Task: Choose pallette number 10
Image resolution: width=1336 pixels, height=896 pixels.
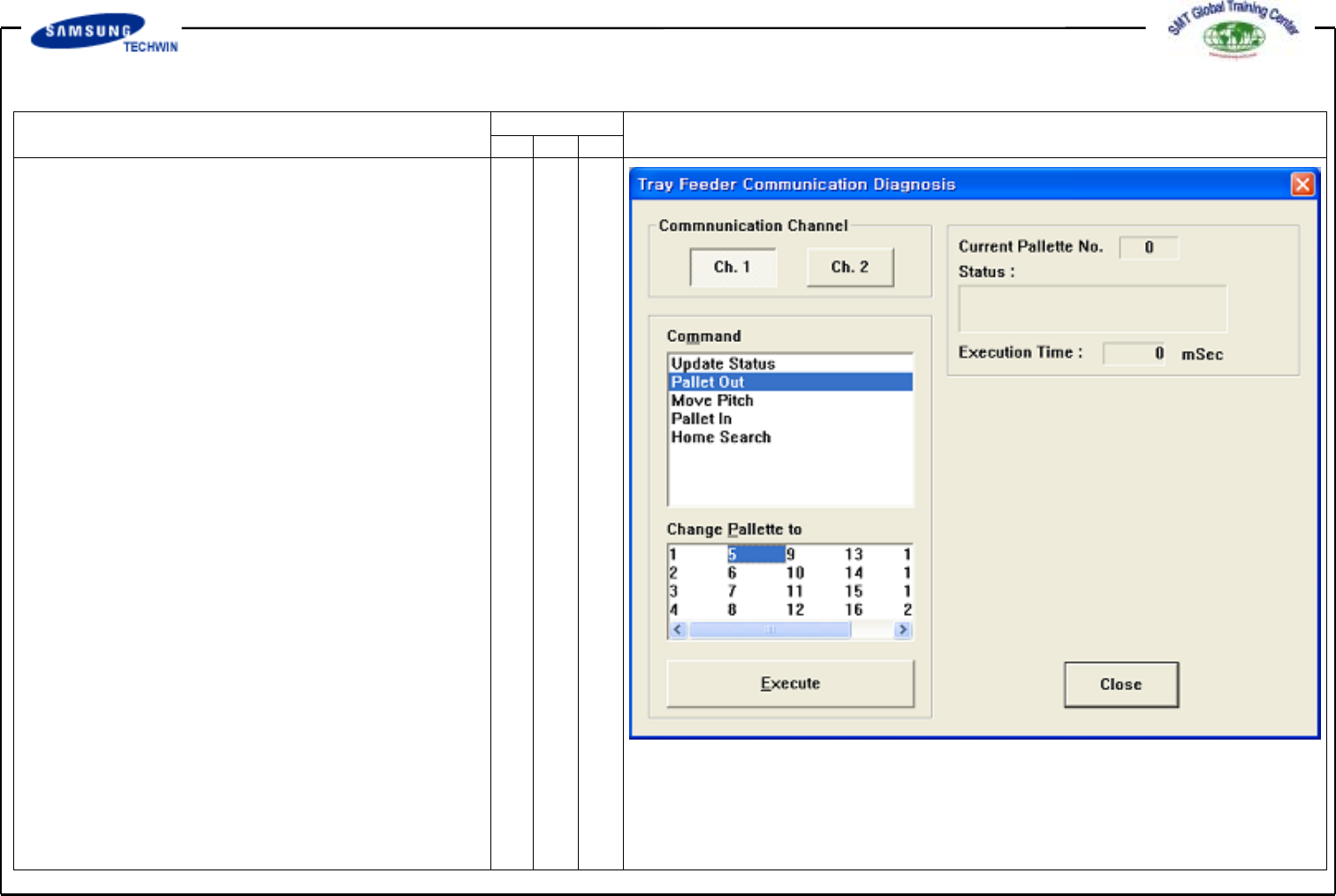Action: click(x=795, y=573)
